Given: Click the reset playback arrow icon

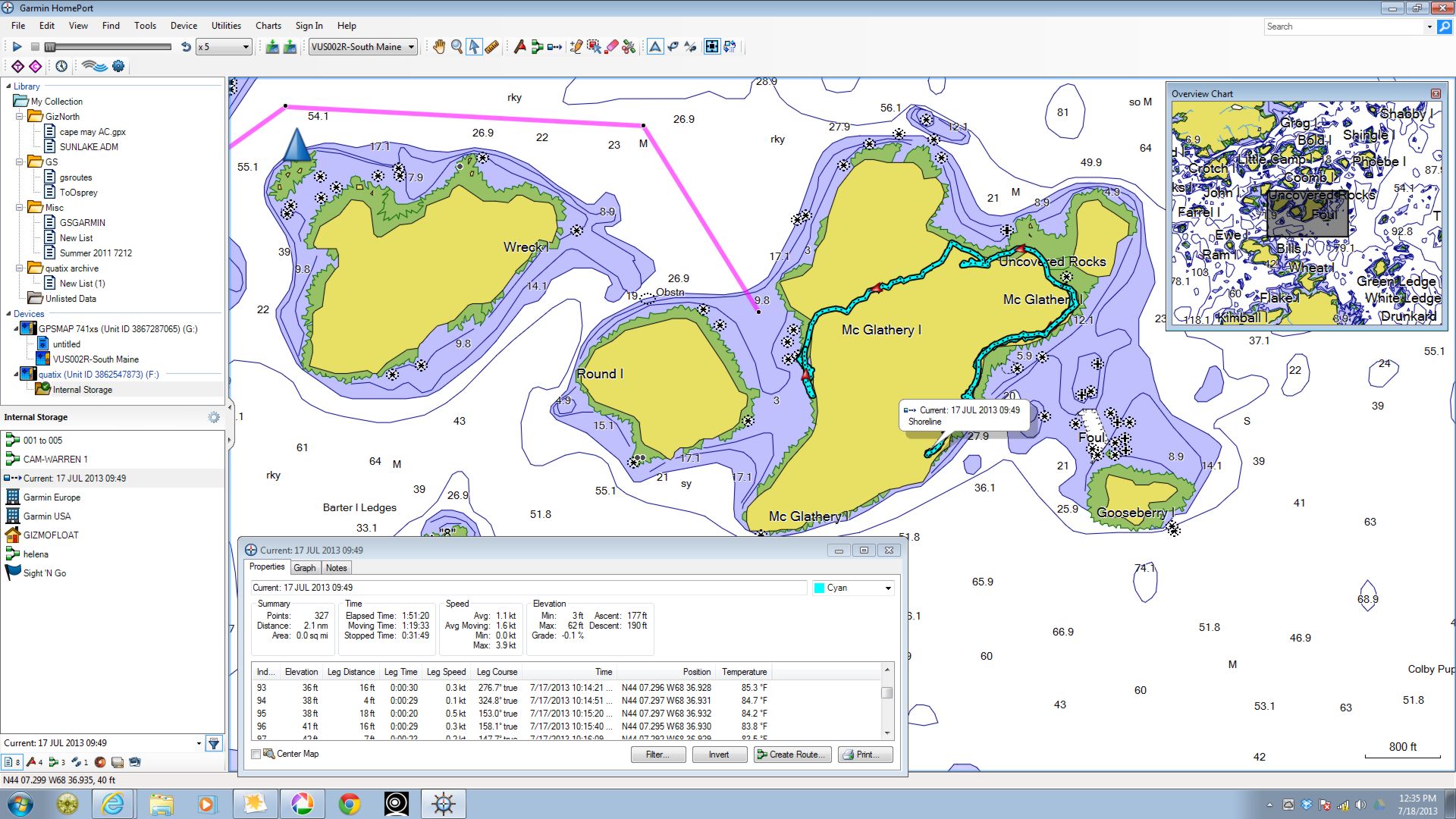Looking at the screenshot, I should [x=186, y=47].
